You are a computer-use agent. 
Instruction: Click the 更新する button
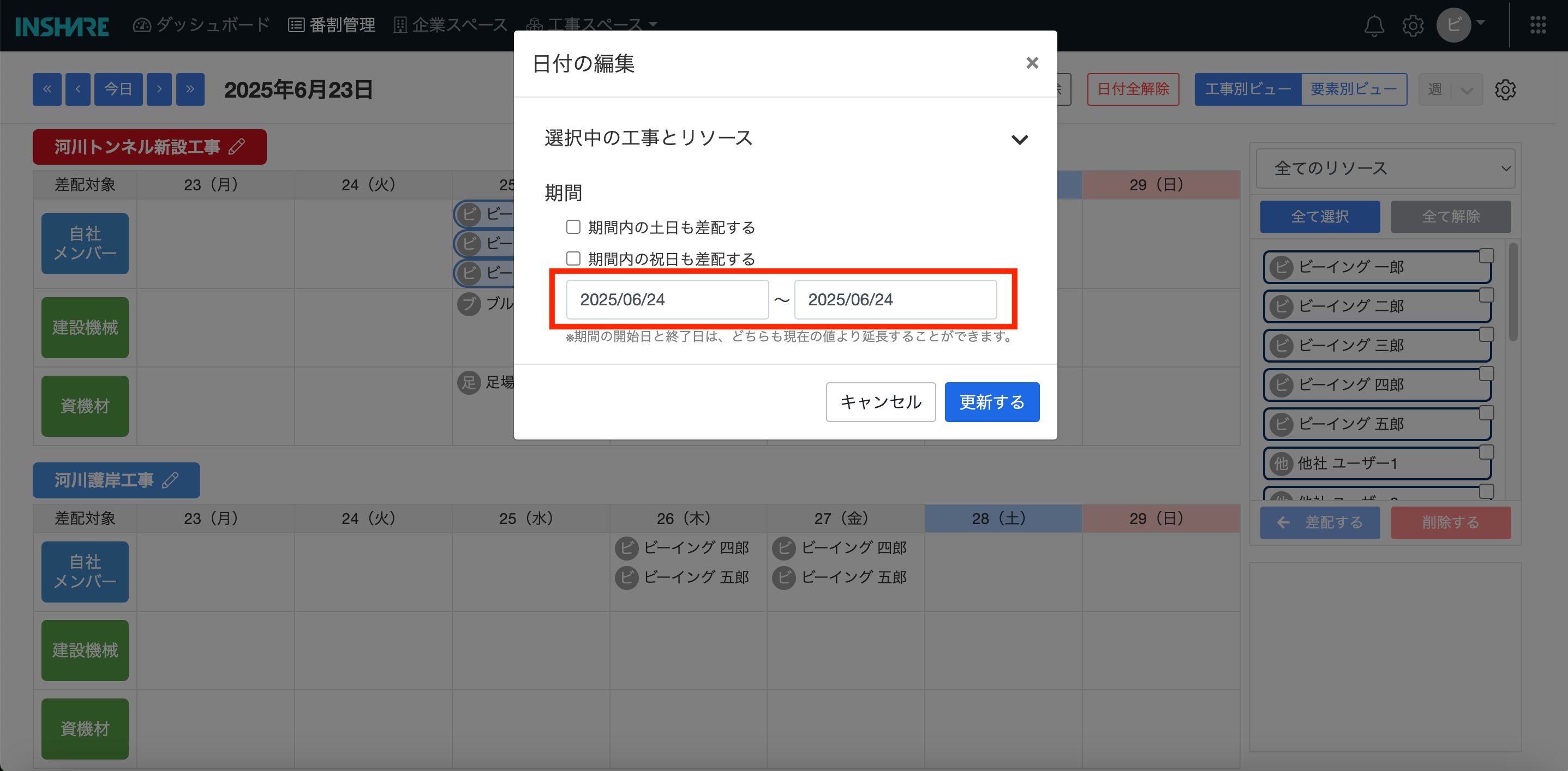(991, 402)
